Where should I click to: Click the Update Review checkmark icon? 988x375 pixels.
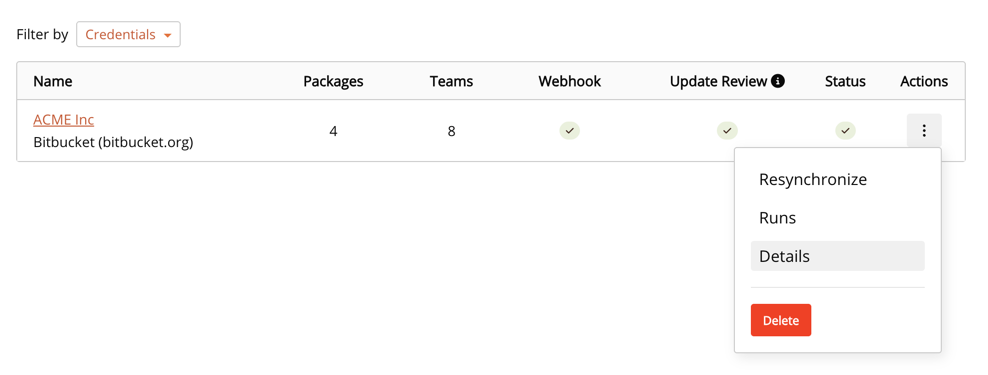[727, 130]
